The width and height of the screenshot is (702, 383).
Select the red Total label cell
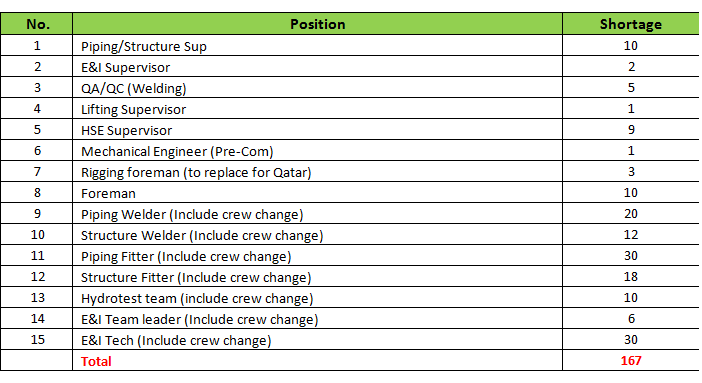[x=317, y=361]
